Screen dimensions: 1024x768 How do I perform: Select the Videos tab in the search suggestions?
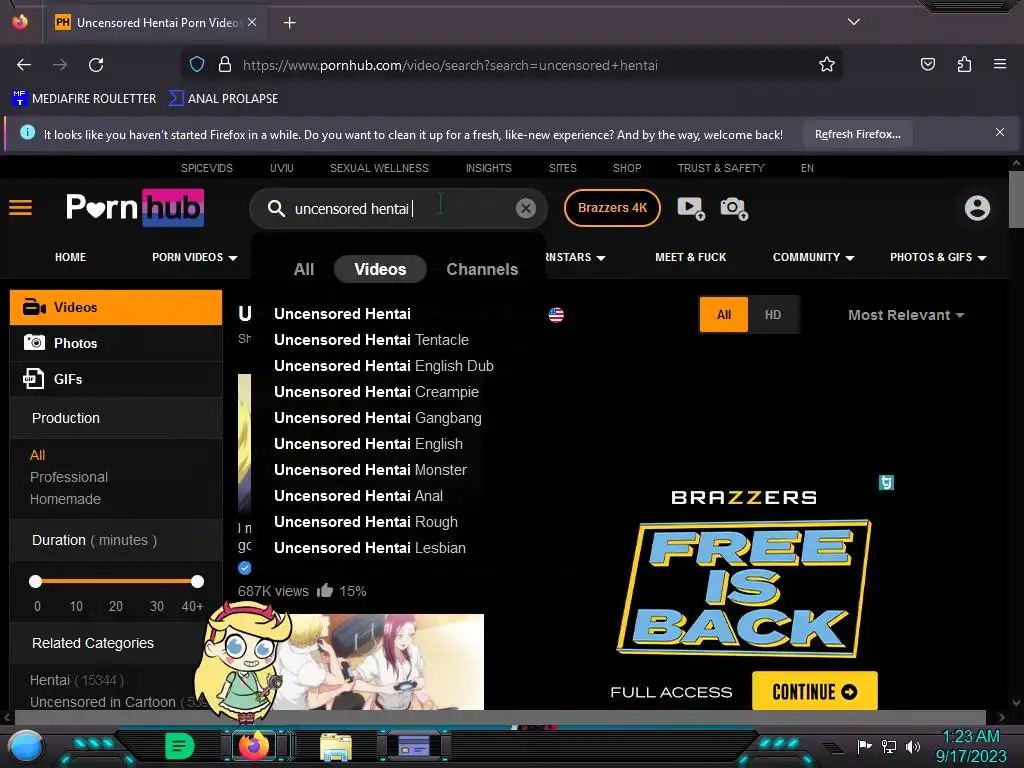(x=380, y=269)
